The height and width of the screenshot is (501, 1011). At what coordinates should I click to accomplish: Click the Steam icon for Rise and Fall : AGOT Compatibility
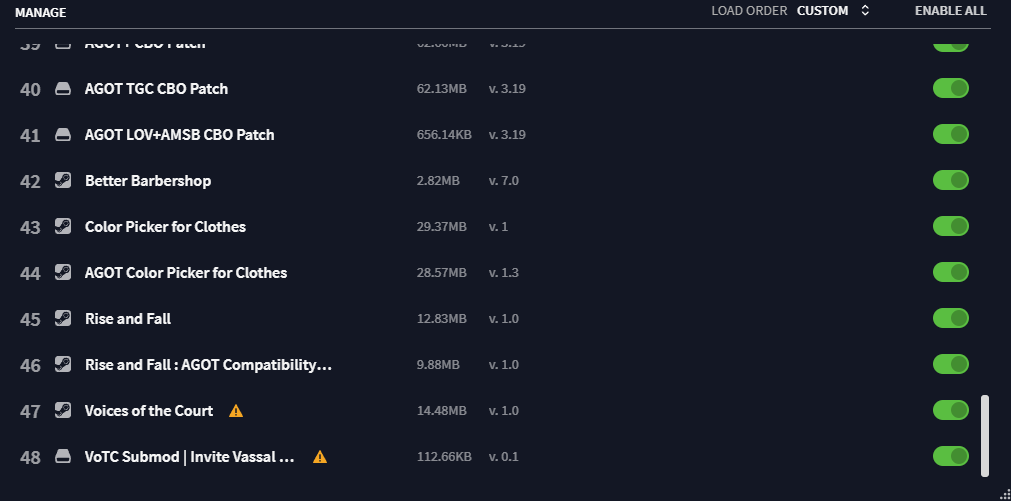coord(63,365)
